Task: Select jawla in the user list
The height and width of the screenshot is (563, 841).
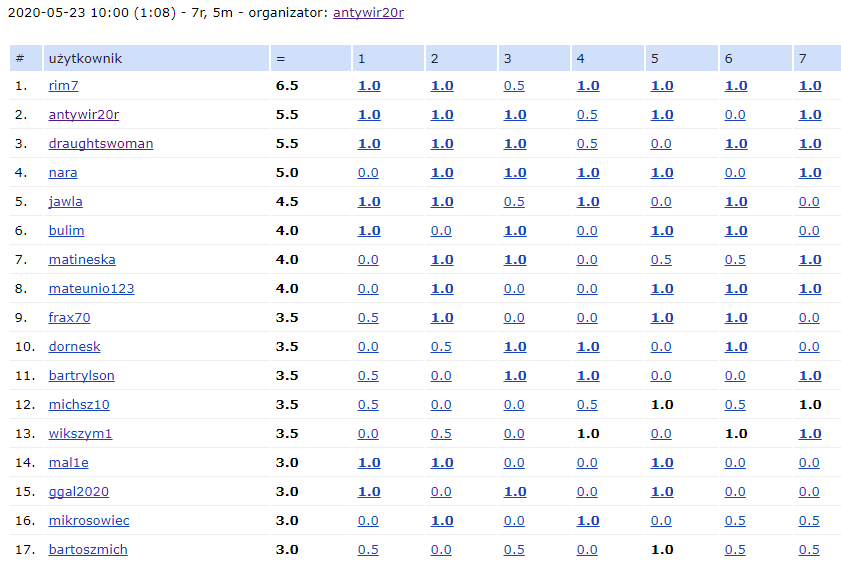Action: [66, 202]
